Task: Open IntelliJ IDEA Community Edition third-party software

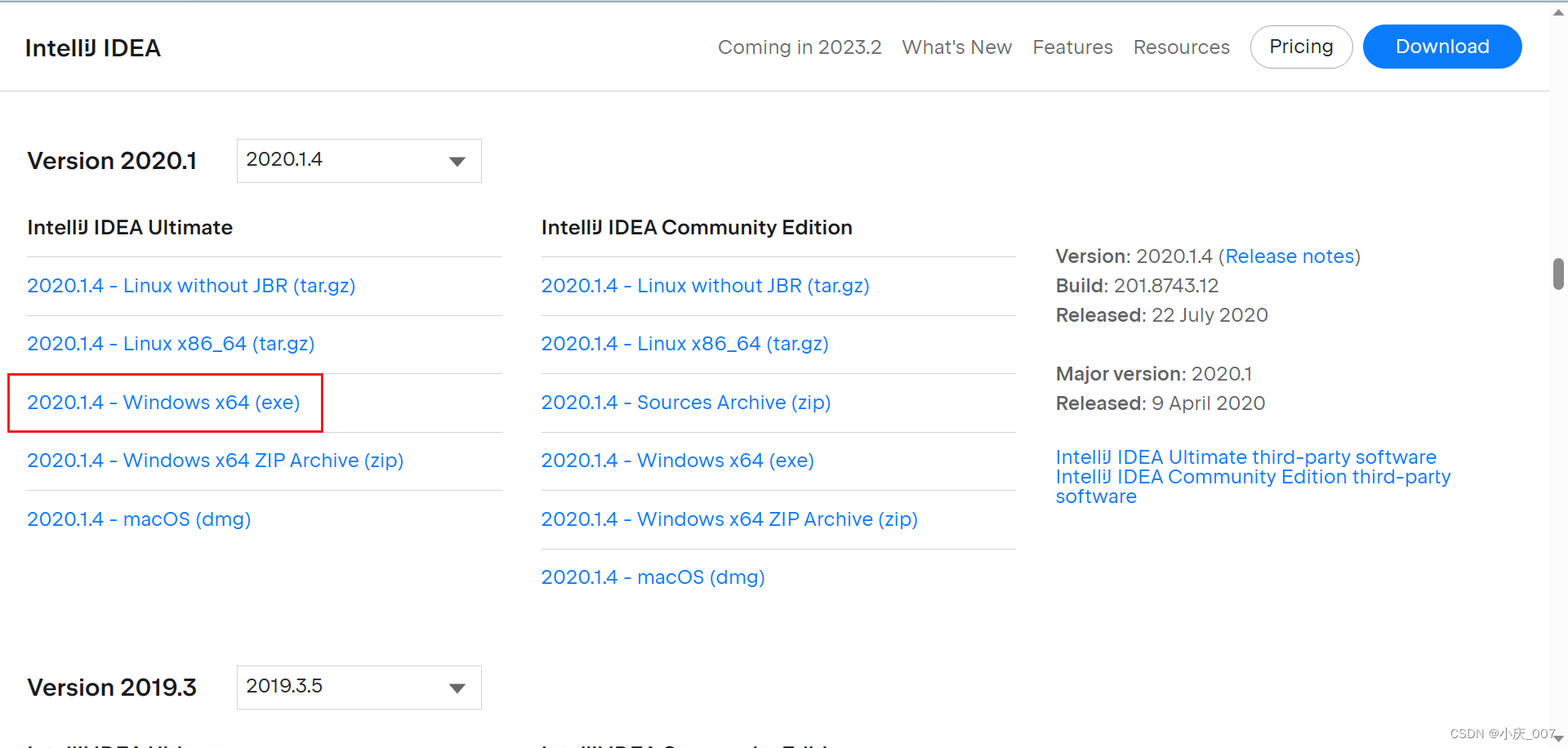Action: coord(1253,477)
